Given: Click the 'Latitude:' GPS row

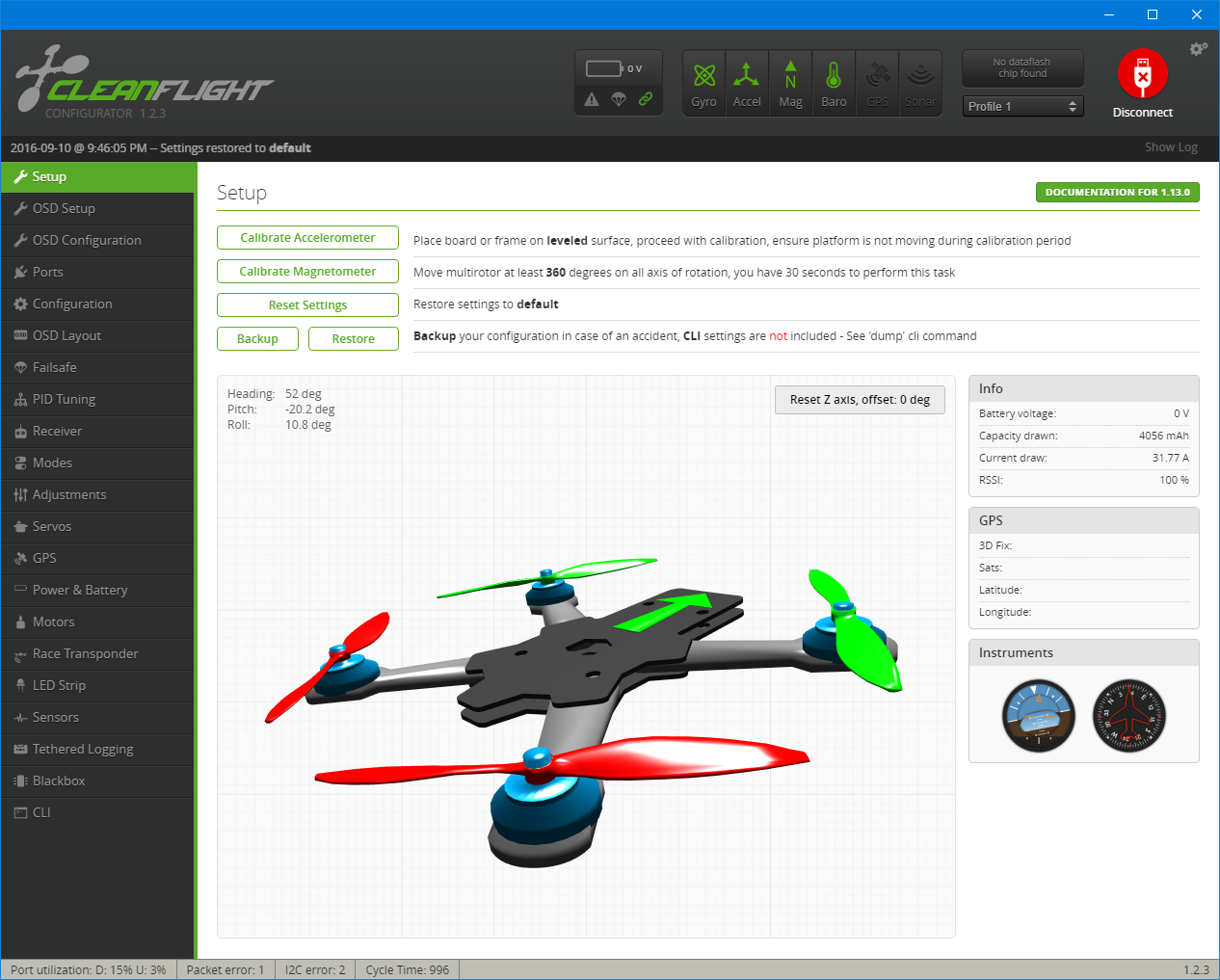Looking at the screenshot, I should [1084, 590].
